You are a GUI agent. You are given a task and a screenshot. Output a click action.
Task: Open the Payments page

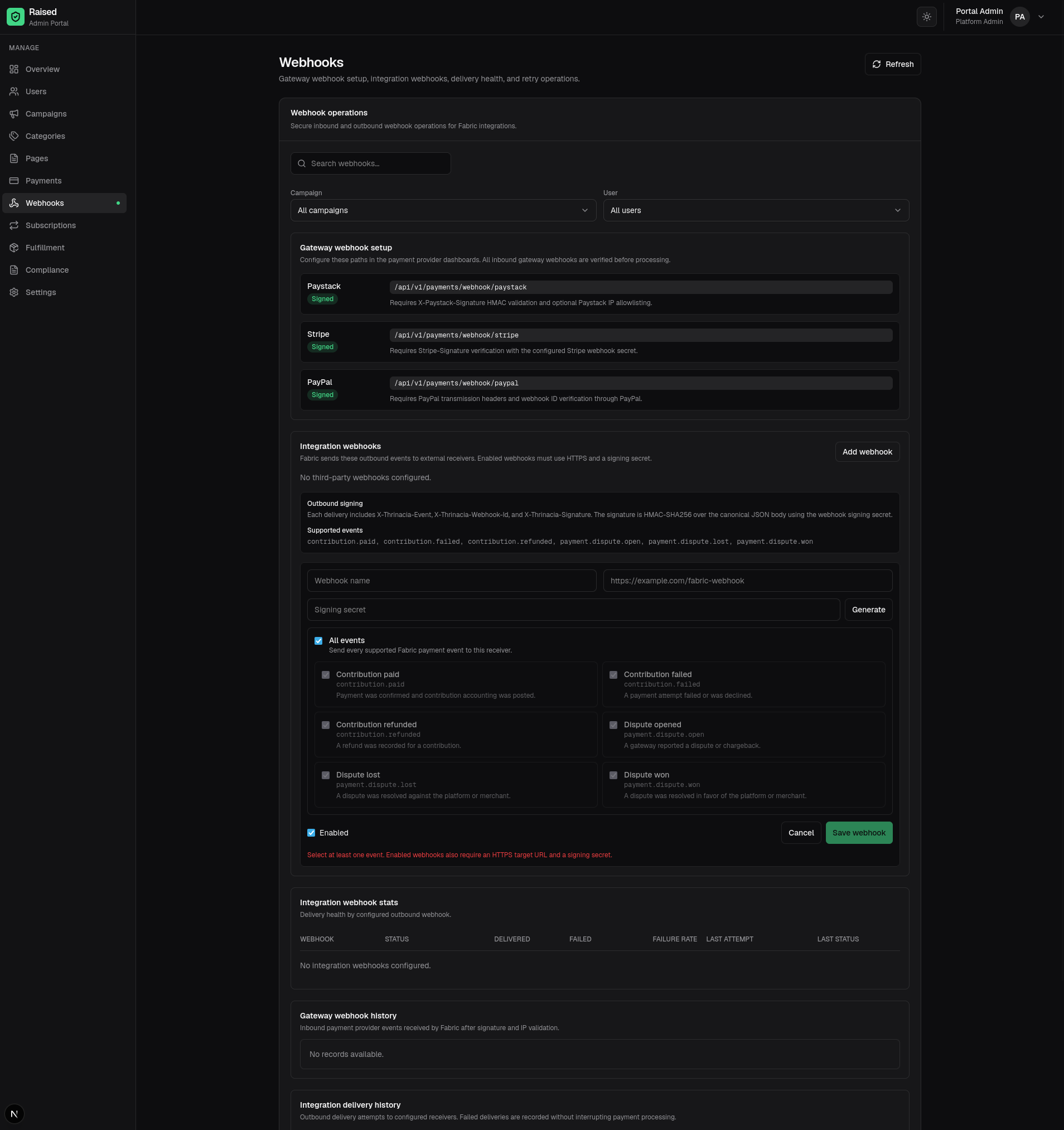(64, 181)
